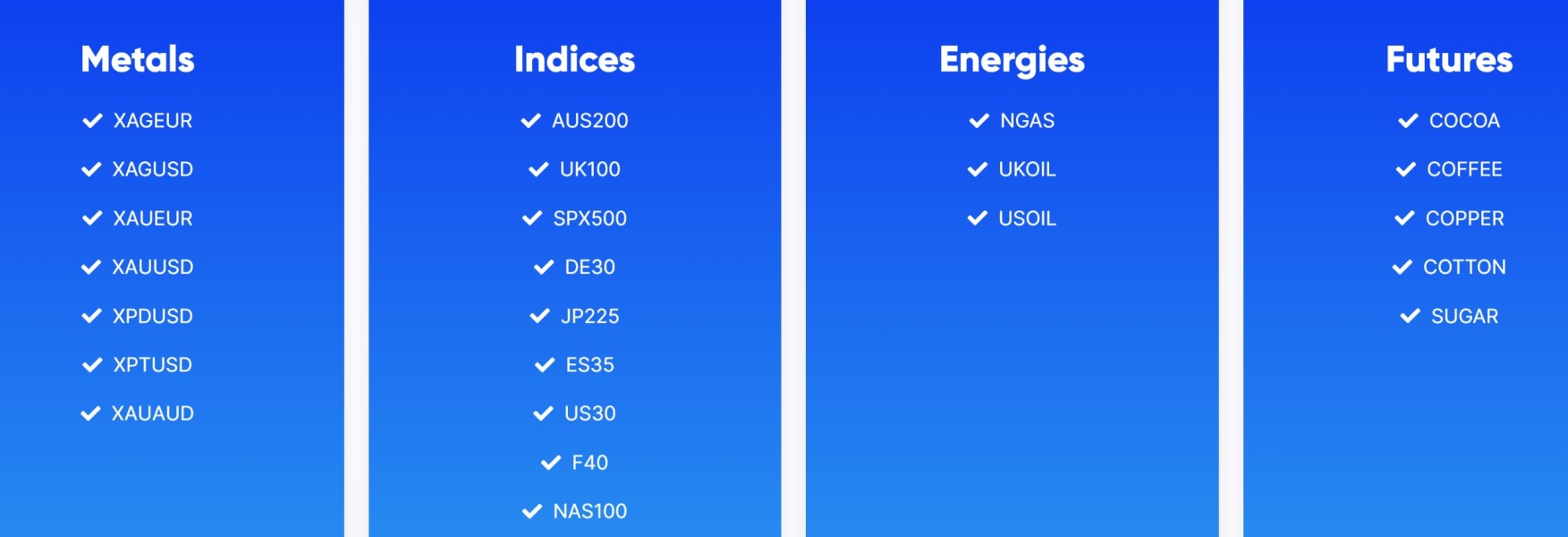This screenshot has width=1568, height=537.
Task: Select the COPPER futures entry
Action: click(x=1464, y=218)
